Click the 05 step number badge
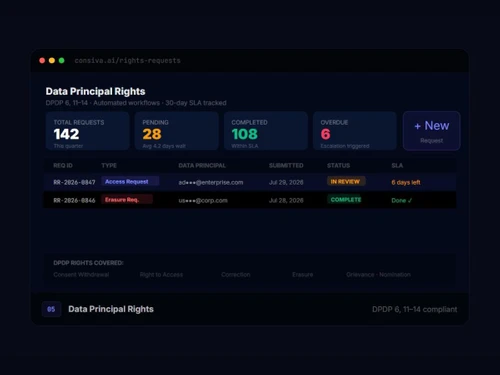Image resolution: width=500 pixels, height=375 pixels. coord(51,309)
